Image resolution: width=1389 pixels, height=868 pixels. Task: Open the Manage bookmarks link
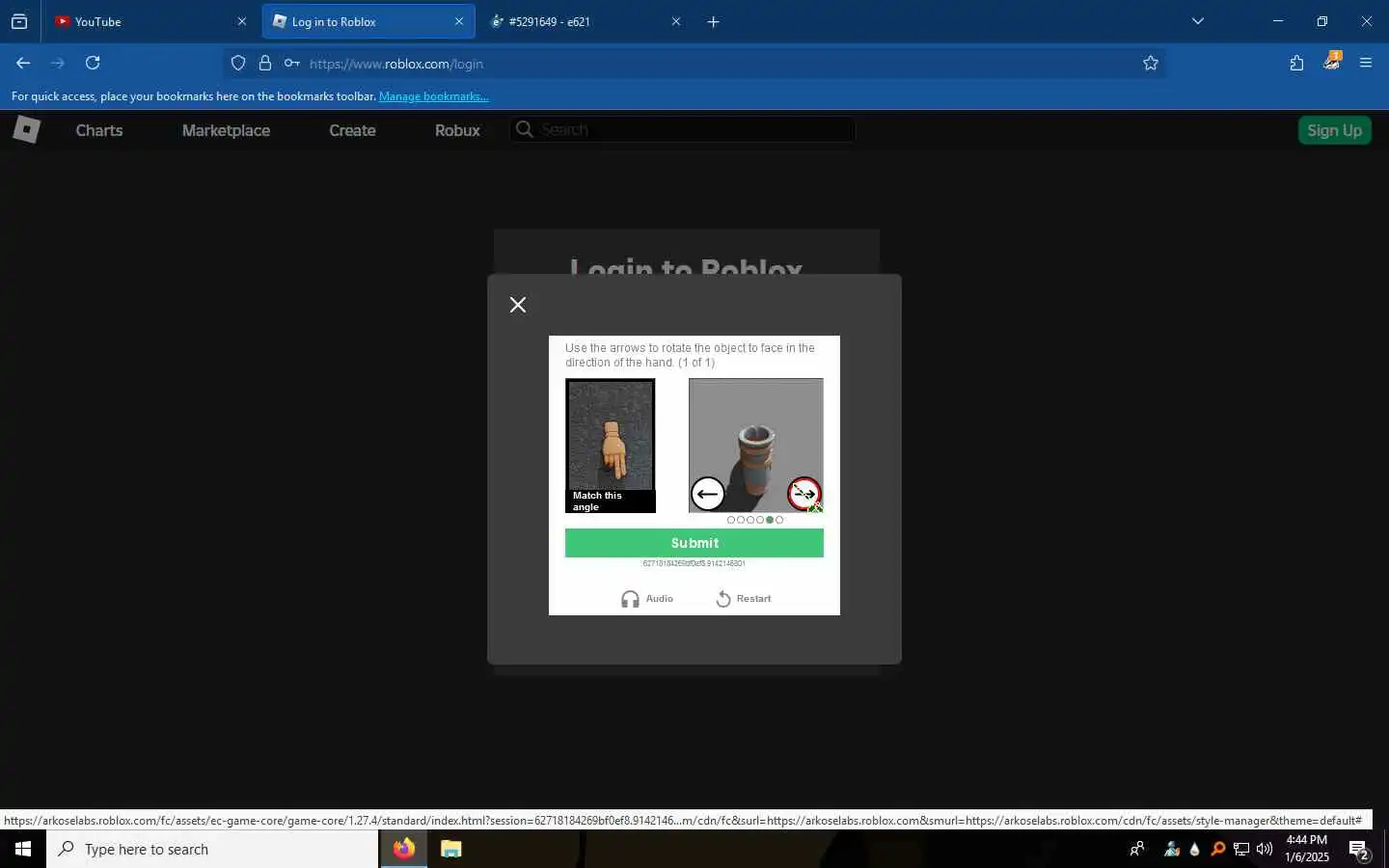[433, 96]
